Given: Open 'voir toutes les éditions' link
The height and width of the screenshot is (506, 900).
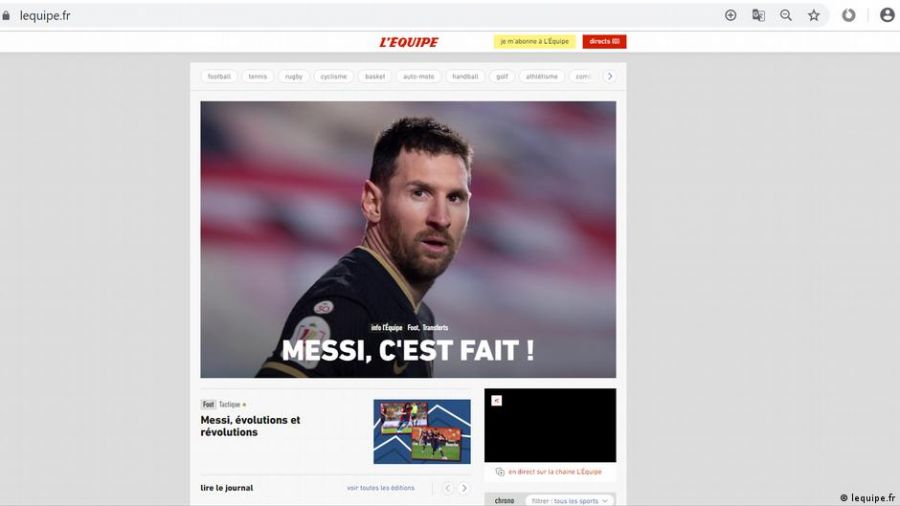Looking at the screenshot, I should pyautogui.click(x=381, y=488).
